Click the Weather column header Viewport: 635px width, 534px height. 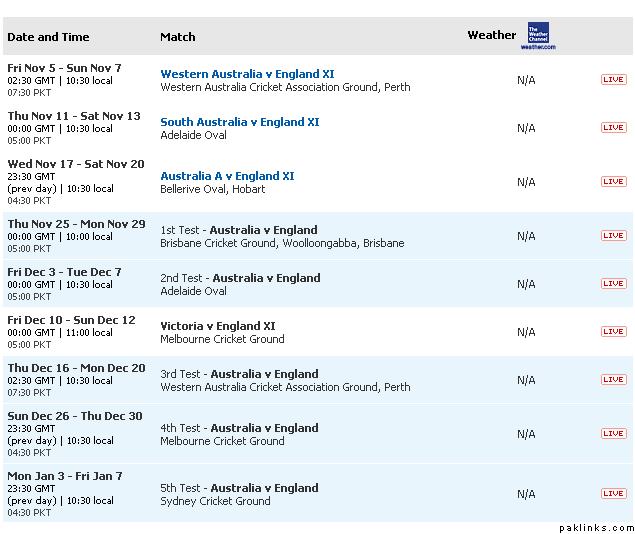pos(491,35)
